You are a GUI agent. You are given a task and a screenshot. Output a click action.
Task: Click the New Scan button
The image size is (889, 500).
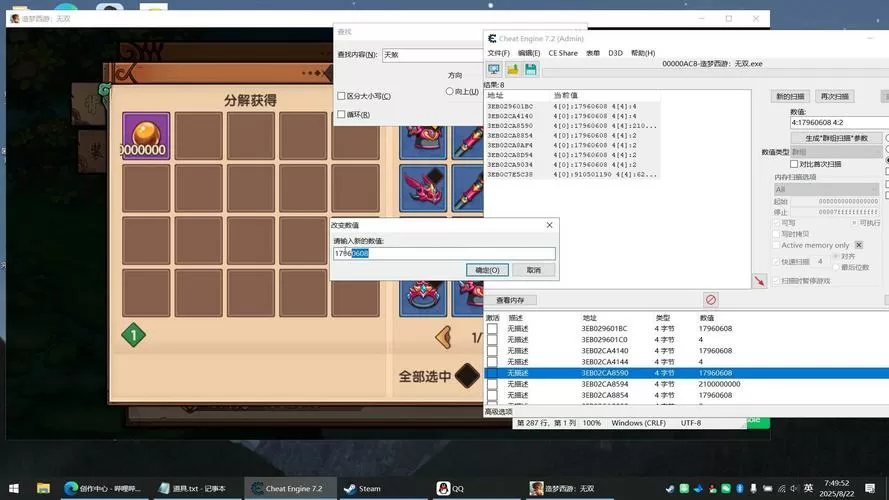pos(790,96)
